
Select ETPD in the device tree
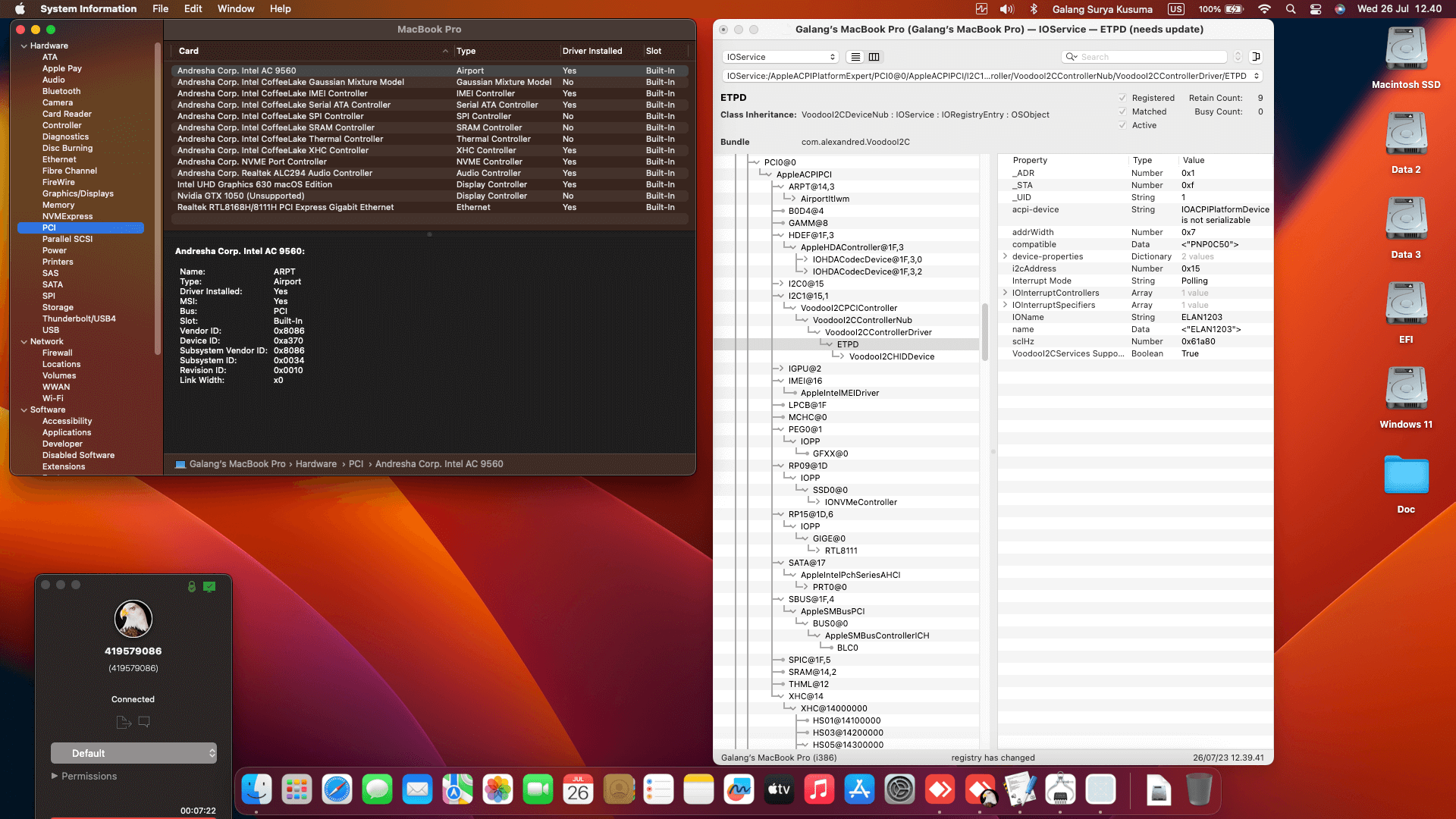[847, 344]
